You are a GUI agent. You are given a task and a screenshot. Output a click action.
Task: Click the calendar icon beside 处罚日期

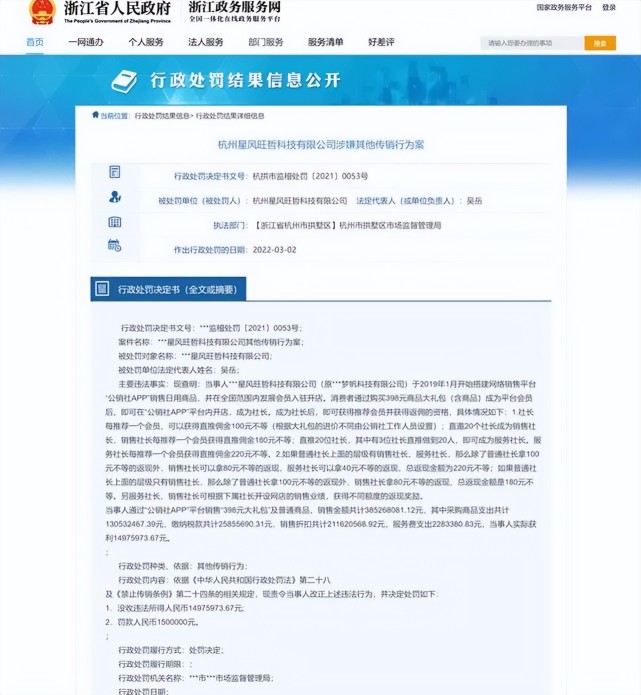(x=115, y=245)
